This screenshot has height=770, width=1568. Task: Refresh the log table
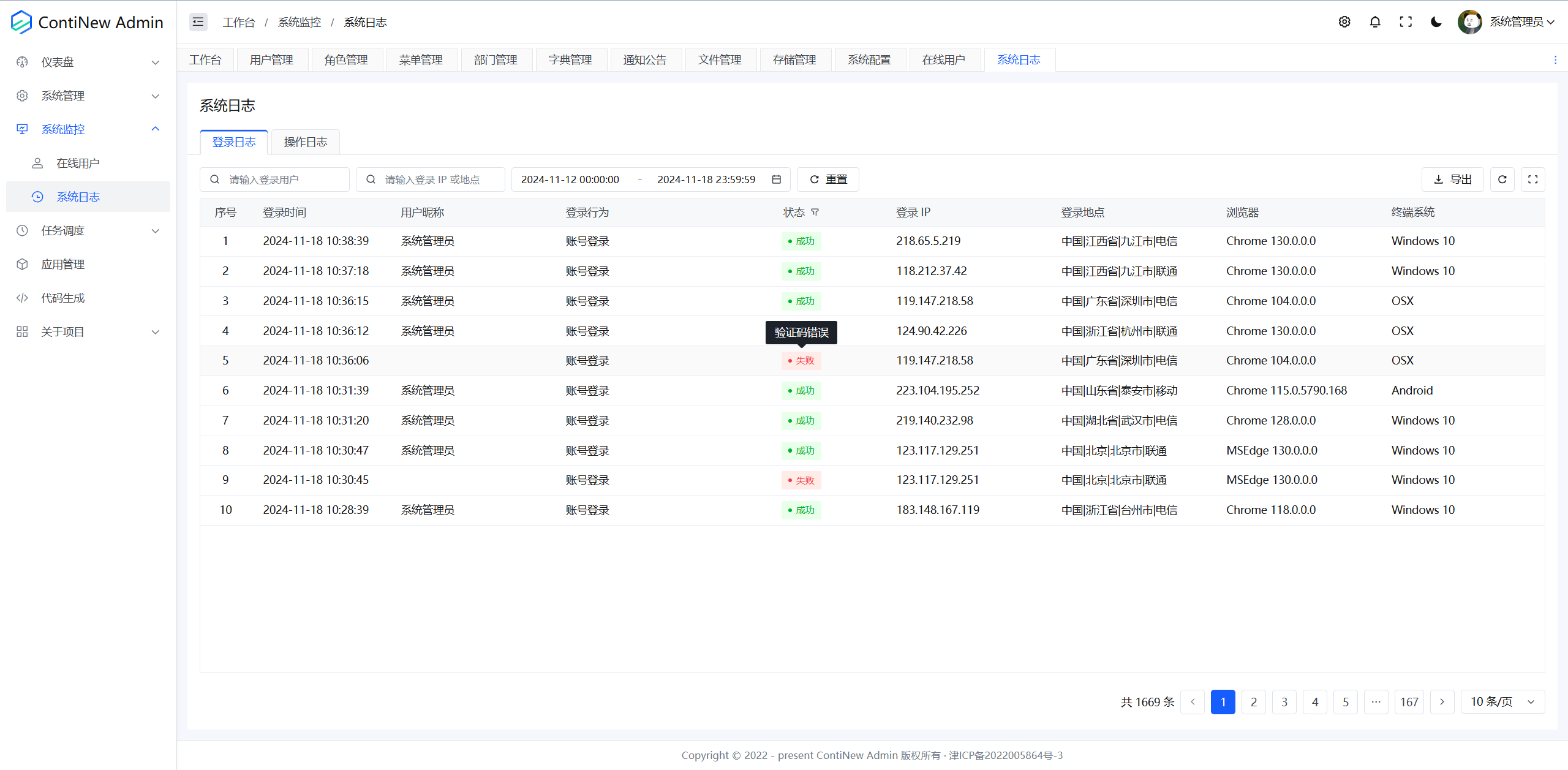(1502, 179)
